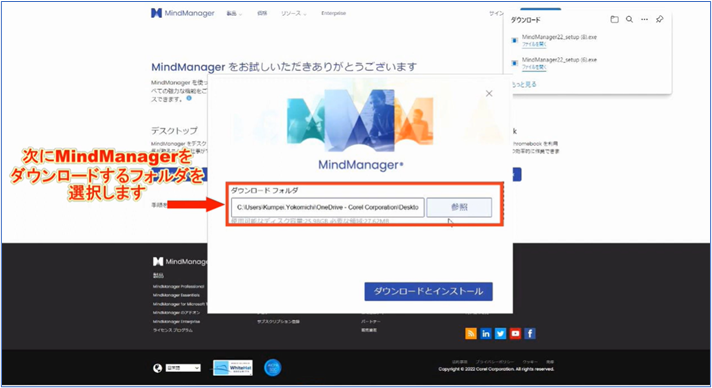Close the MindManager installer dialog

tap(489, 93)
